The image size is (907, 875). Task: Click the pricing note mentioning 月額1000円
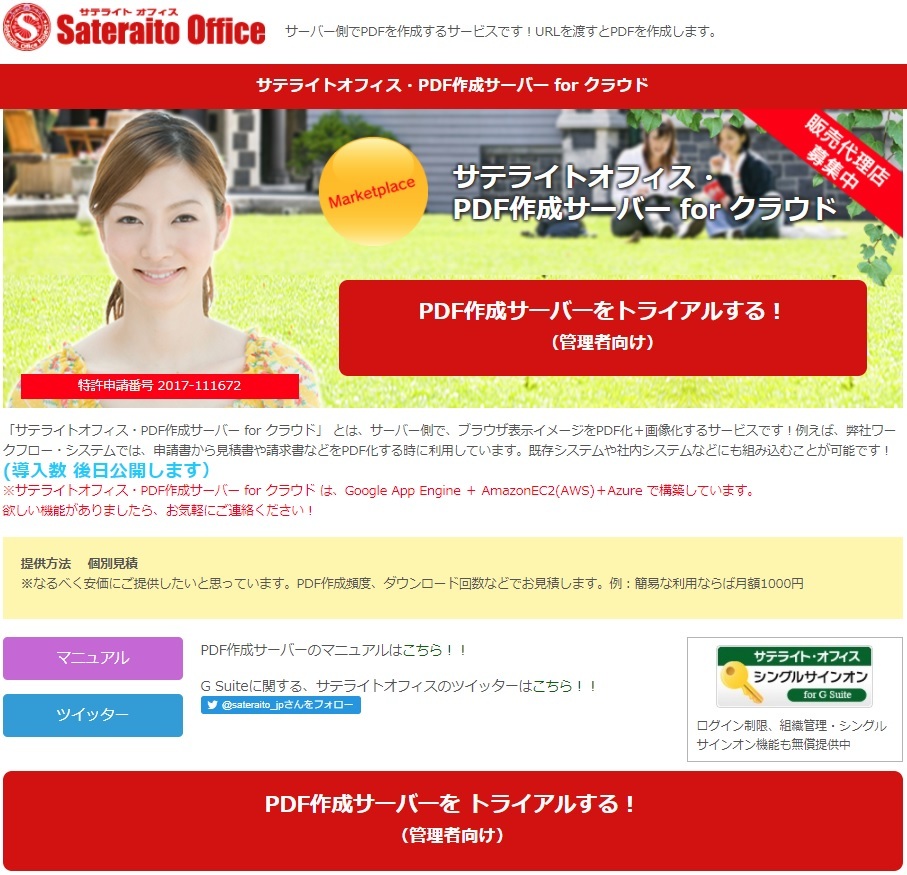[412, 584]
